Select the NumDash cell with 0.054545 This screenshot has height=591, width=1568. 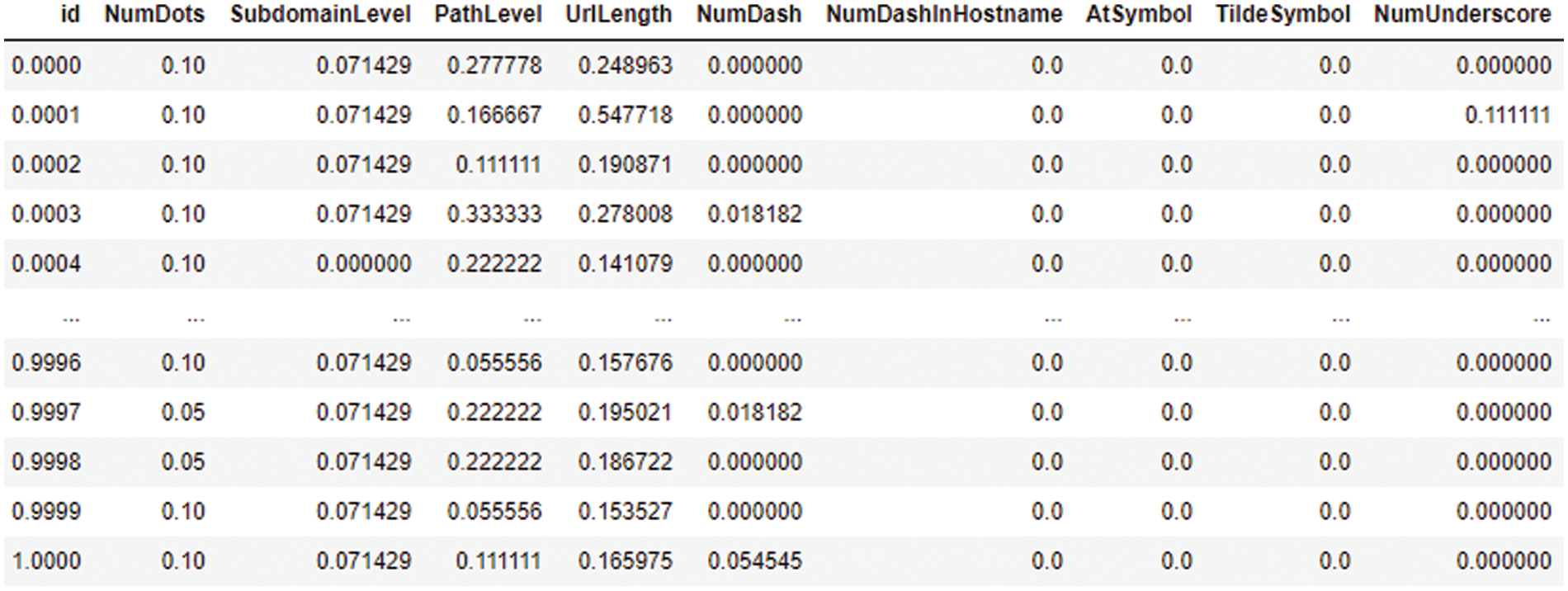(754, 560)
